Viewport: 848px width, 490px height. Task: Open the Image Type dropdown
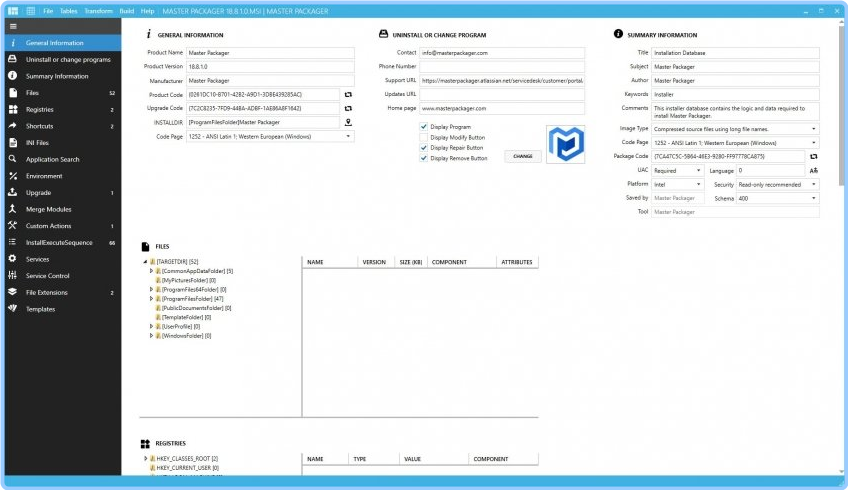pos(735,129)
